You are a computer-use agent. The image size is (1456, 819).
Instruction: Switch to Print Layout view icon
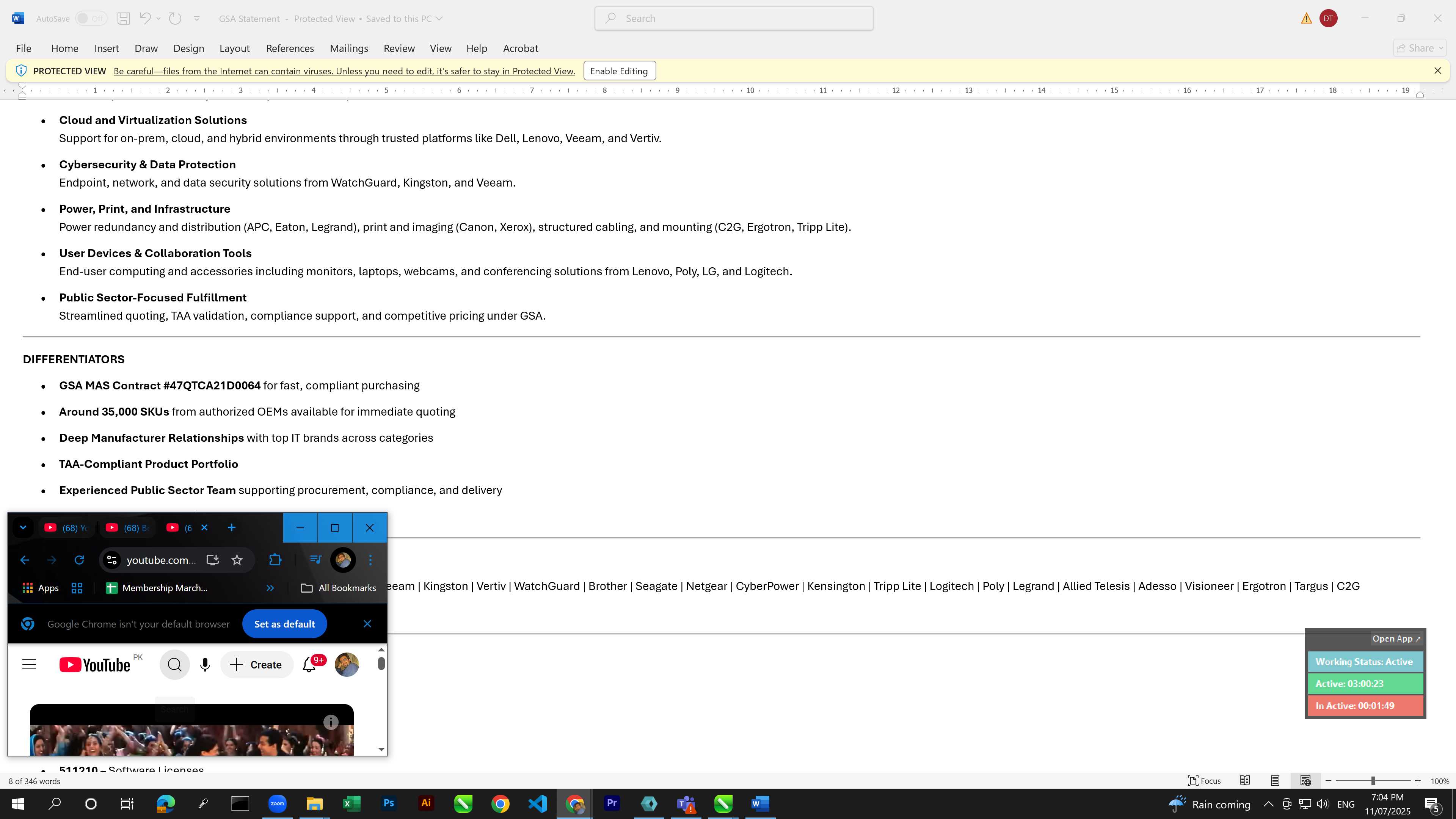(1275, 781)
